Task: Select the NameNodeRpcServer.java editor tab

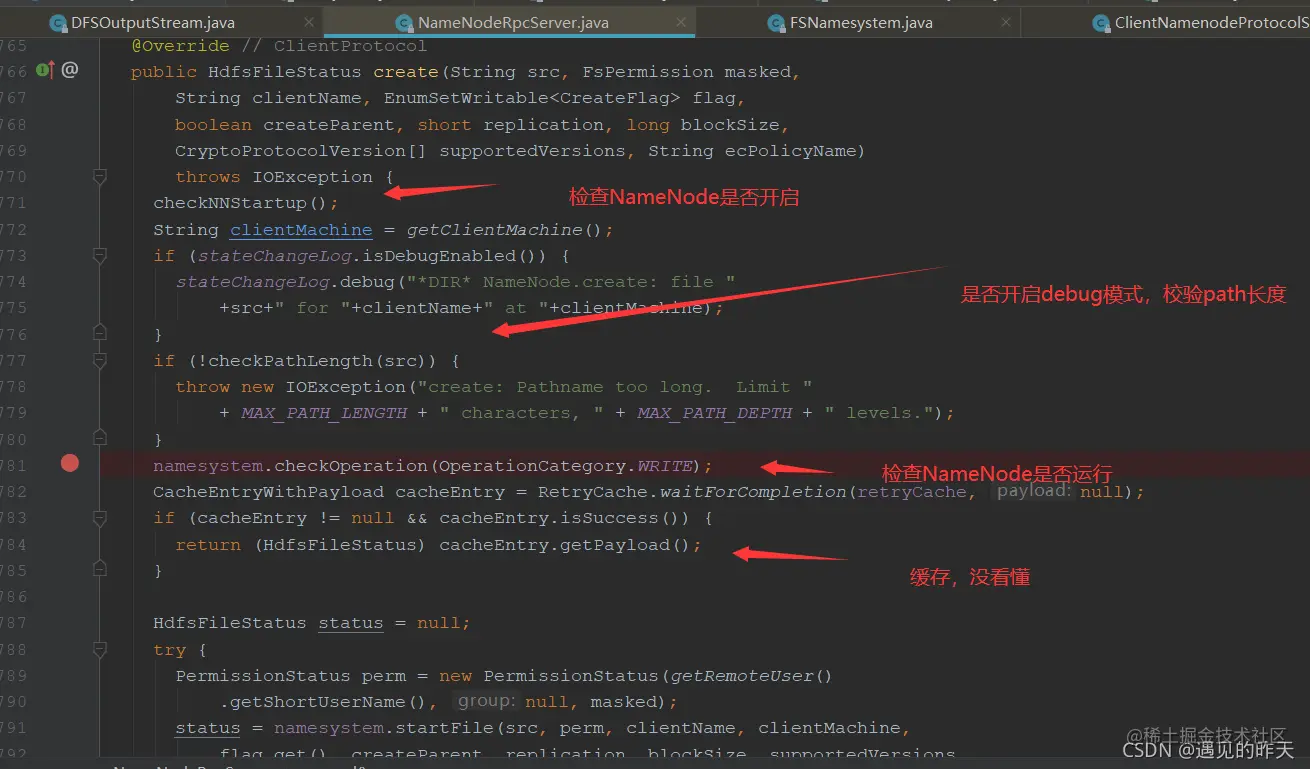Action: tap(513, 22)
